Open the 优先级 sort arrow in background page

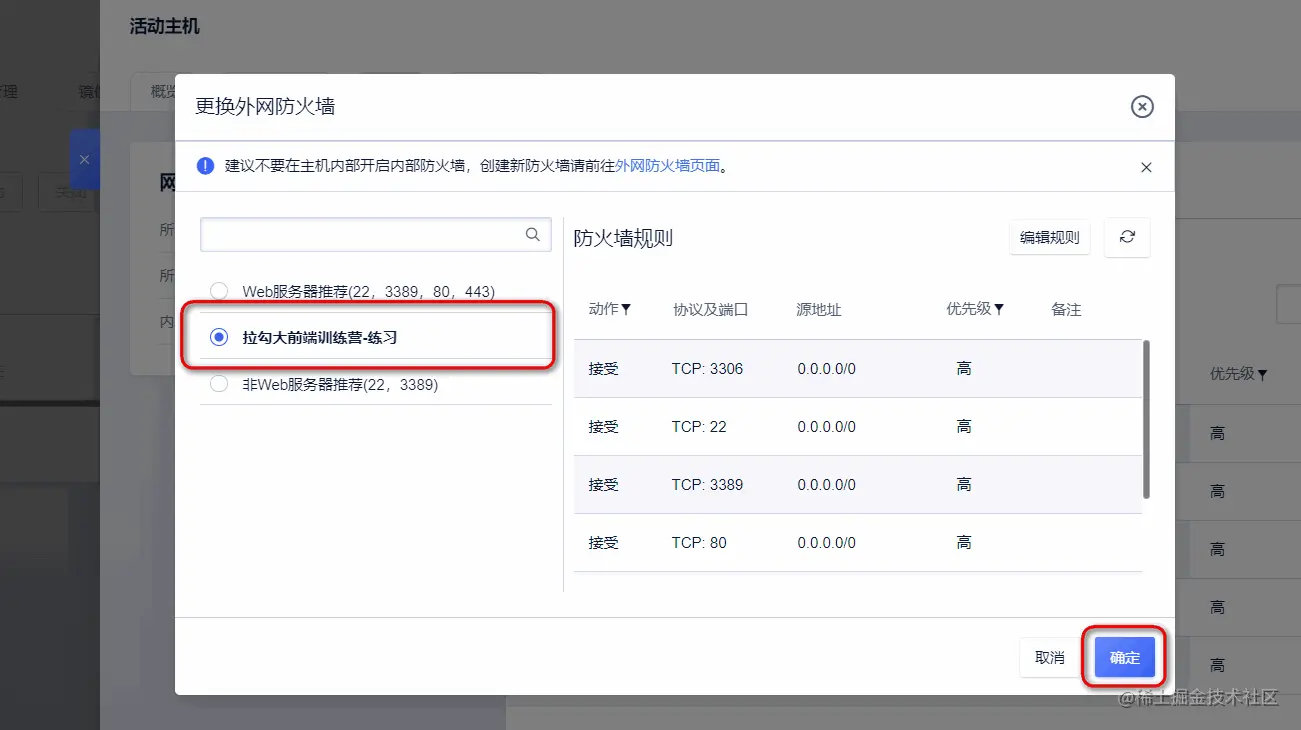pos(1262,374)
